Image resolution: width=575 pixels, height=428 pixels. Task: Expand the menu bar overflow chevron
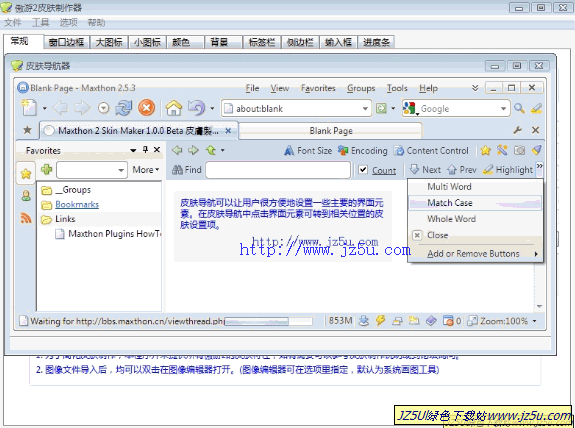pos(475,88)
